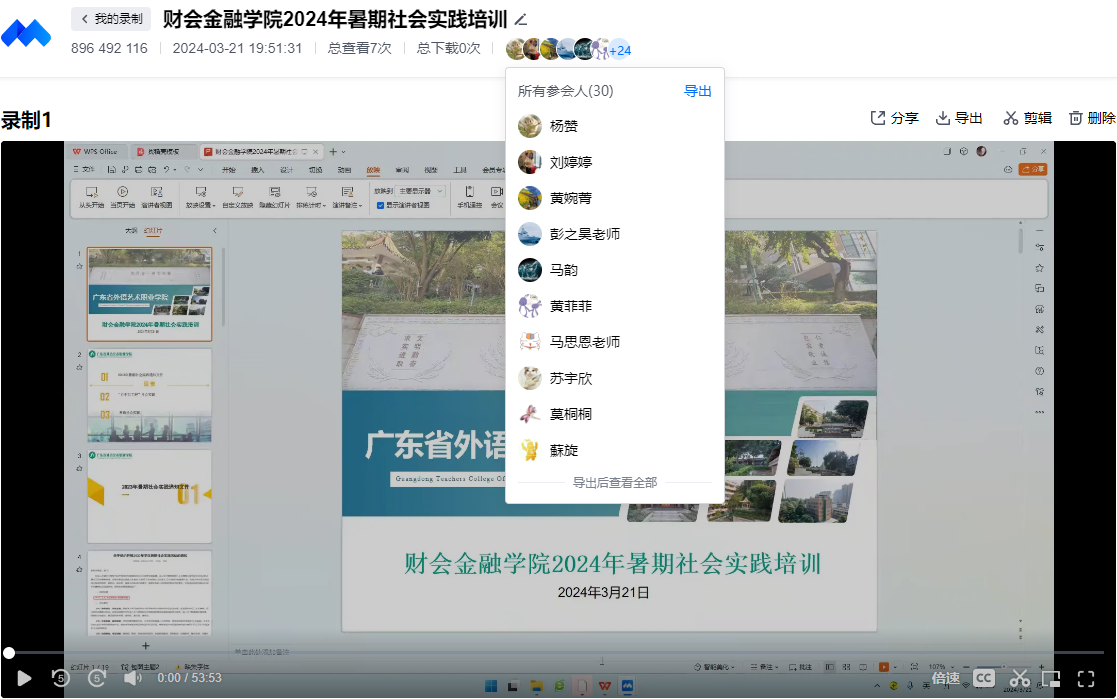The width and height of the screenshot is (1117, 699).
Task: Share the recording via 分享
Action: click(894, 118)
